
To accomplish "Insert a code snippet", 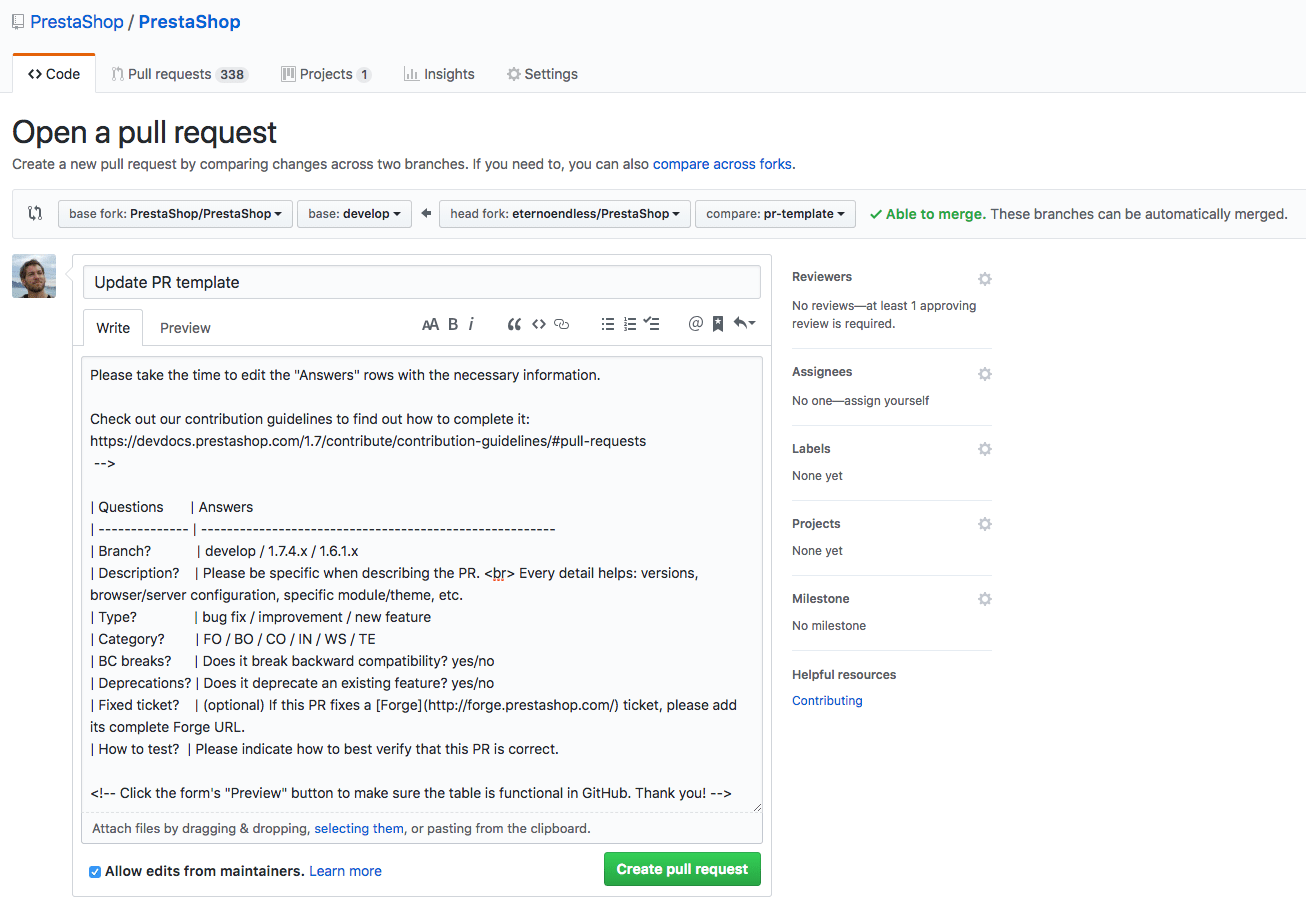I will (x=538, y=323).
